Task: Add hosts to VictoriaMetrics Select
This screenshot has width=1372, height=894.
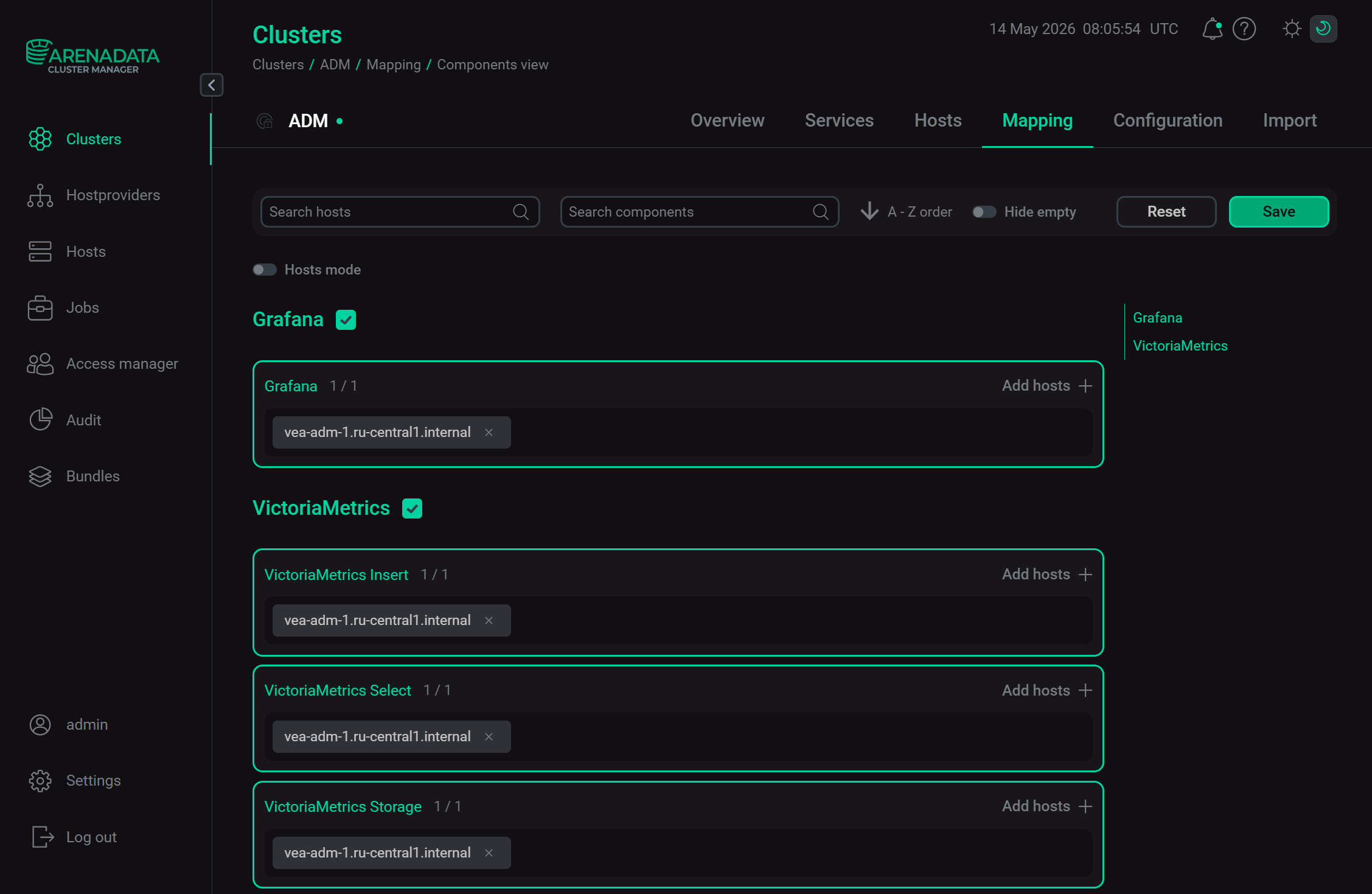Action: pos(1047,691)
